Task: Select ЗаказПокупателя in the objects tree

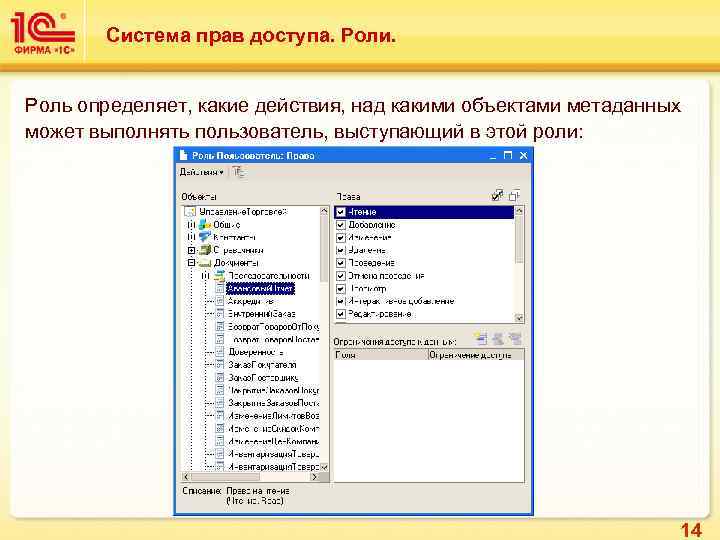Action: pos(262,365)
